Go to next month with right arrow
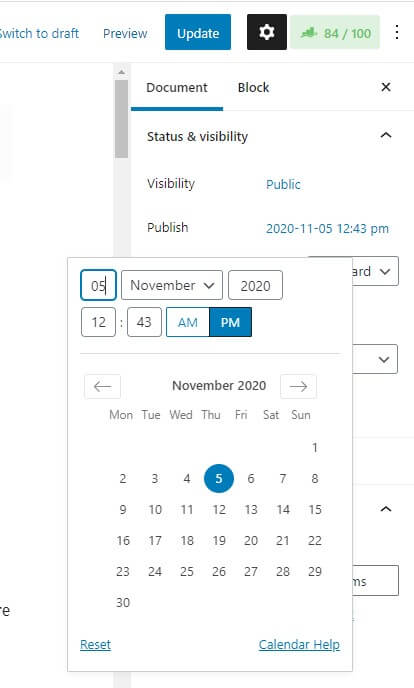The image size is (414, 688). pos(298,386)
